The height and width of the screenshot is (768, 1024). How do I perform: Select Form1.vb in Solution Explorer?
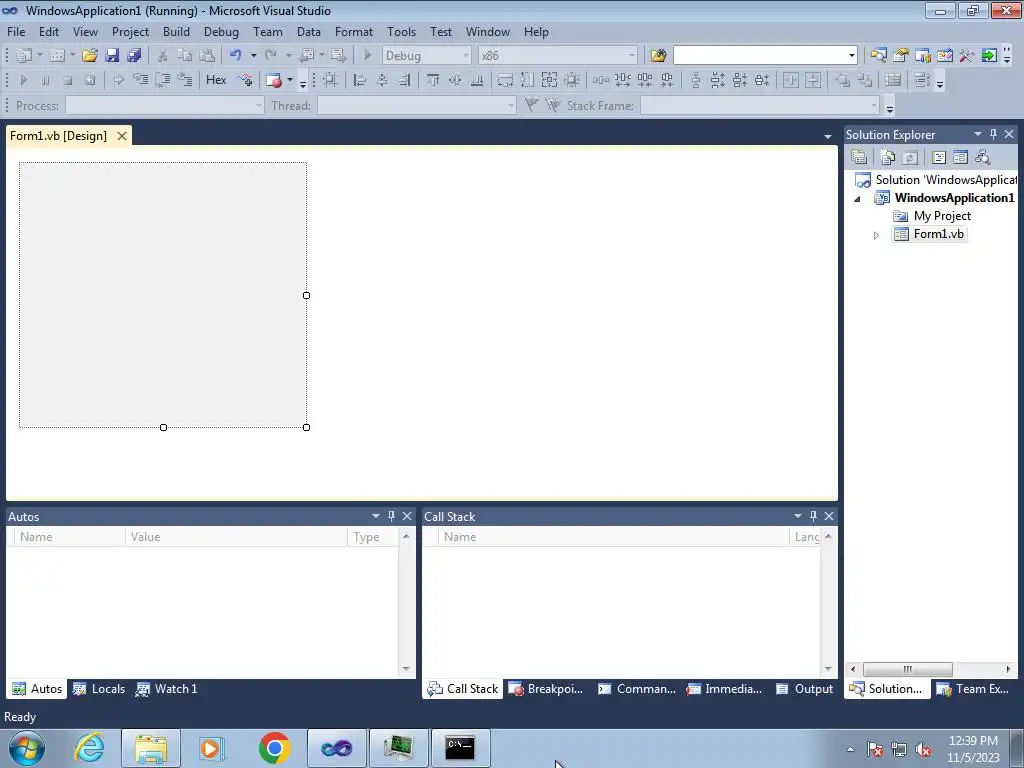pyautogui.click(x=938, y=234)
